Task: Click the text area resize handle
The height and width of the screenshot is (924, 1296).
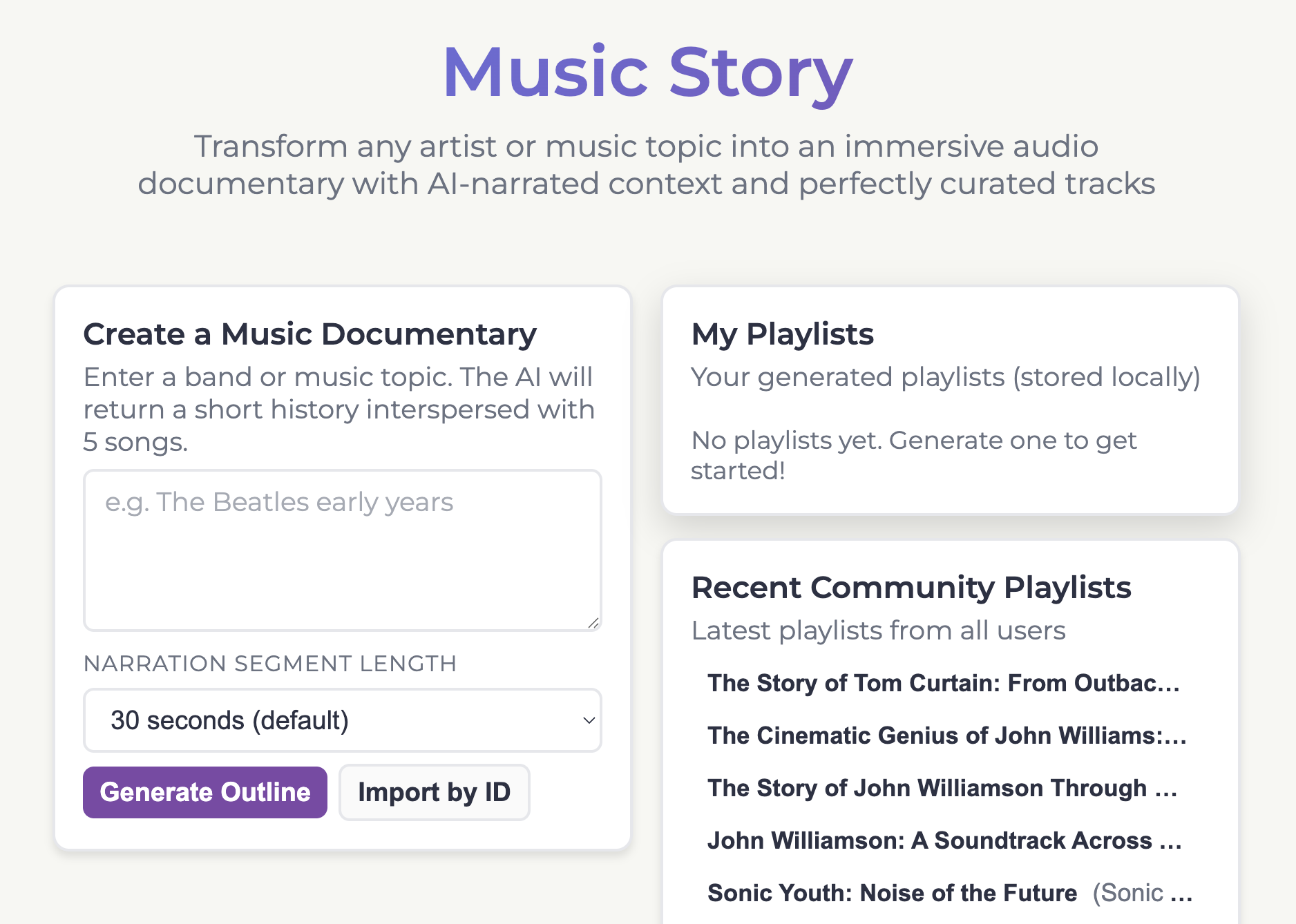Action: tap(593, 623)
